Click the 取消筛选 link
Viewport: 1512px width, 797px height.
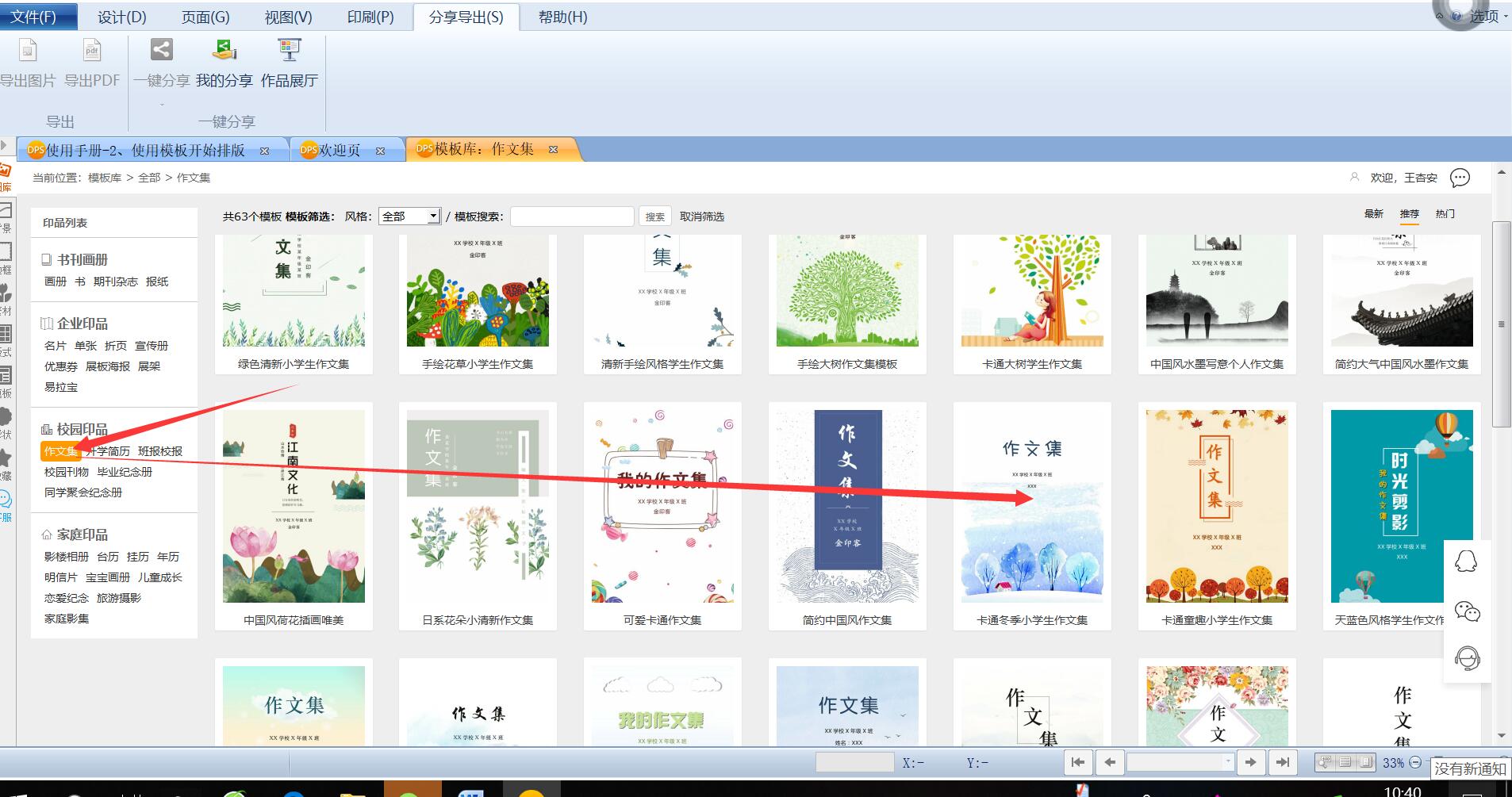click(702, 216)
